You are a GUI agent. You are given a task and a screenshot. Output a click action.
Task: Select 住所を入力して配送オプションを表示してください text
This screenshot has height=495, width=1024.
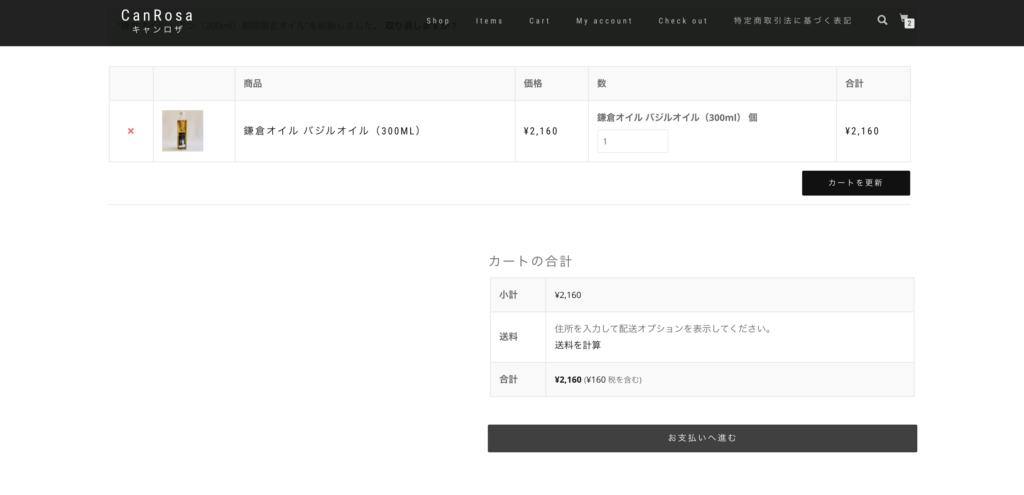tap(664, 328)
